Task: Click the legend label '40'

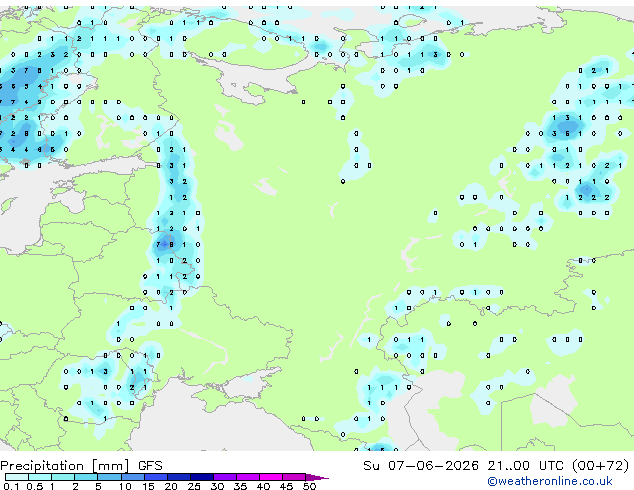Action: pos(263,486)
